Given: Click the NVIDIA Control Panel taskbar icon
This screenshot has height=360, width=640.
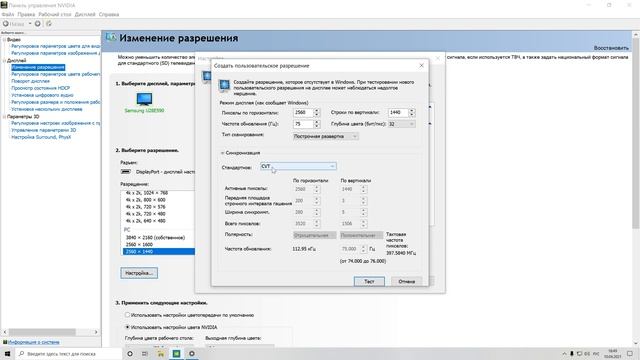Looking at the screenshot, I should (x=176, y=353).
